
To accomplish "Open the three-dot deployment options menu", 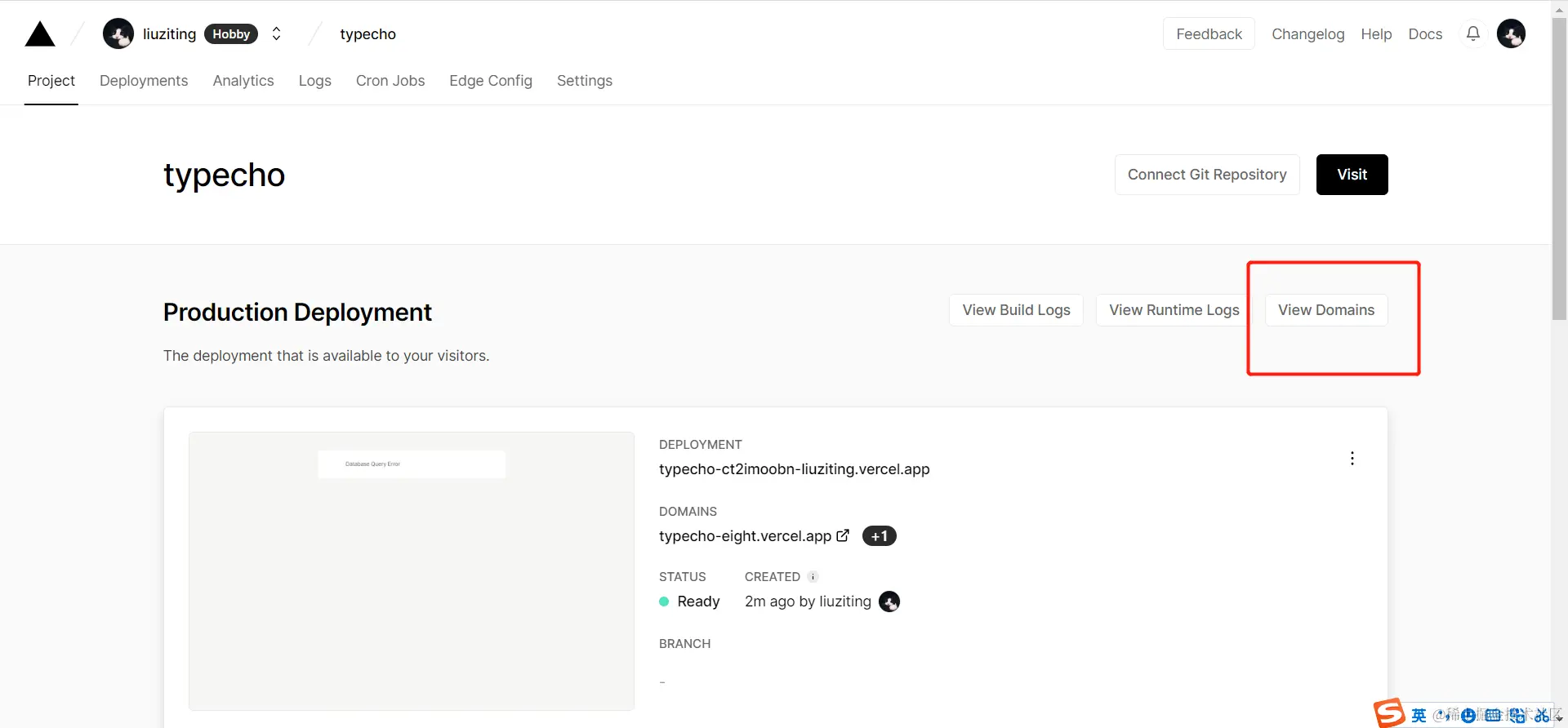I will point(1352,459).
